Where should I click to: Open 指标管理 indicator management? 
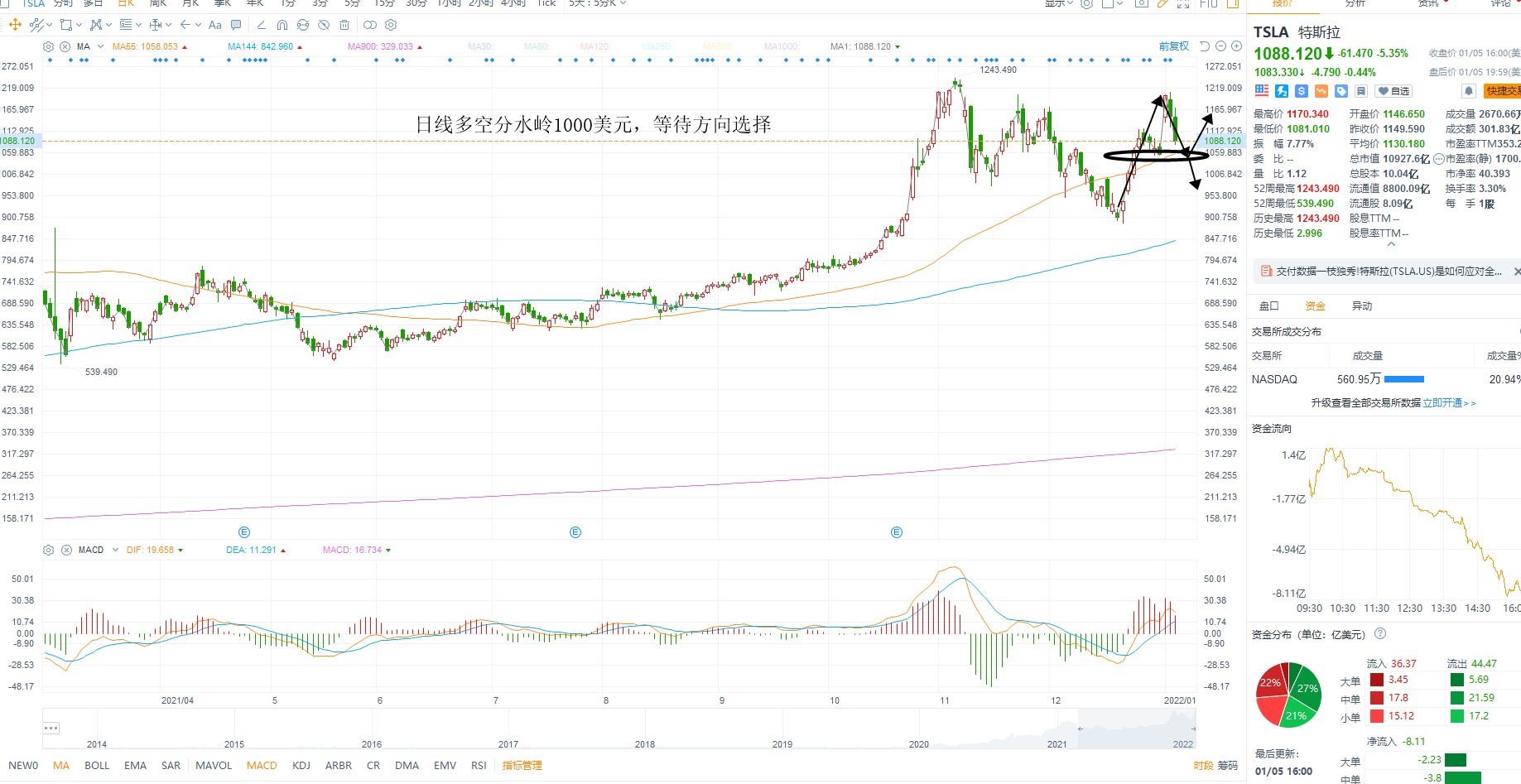(x=522, y=766)
